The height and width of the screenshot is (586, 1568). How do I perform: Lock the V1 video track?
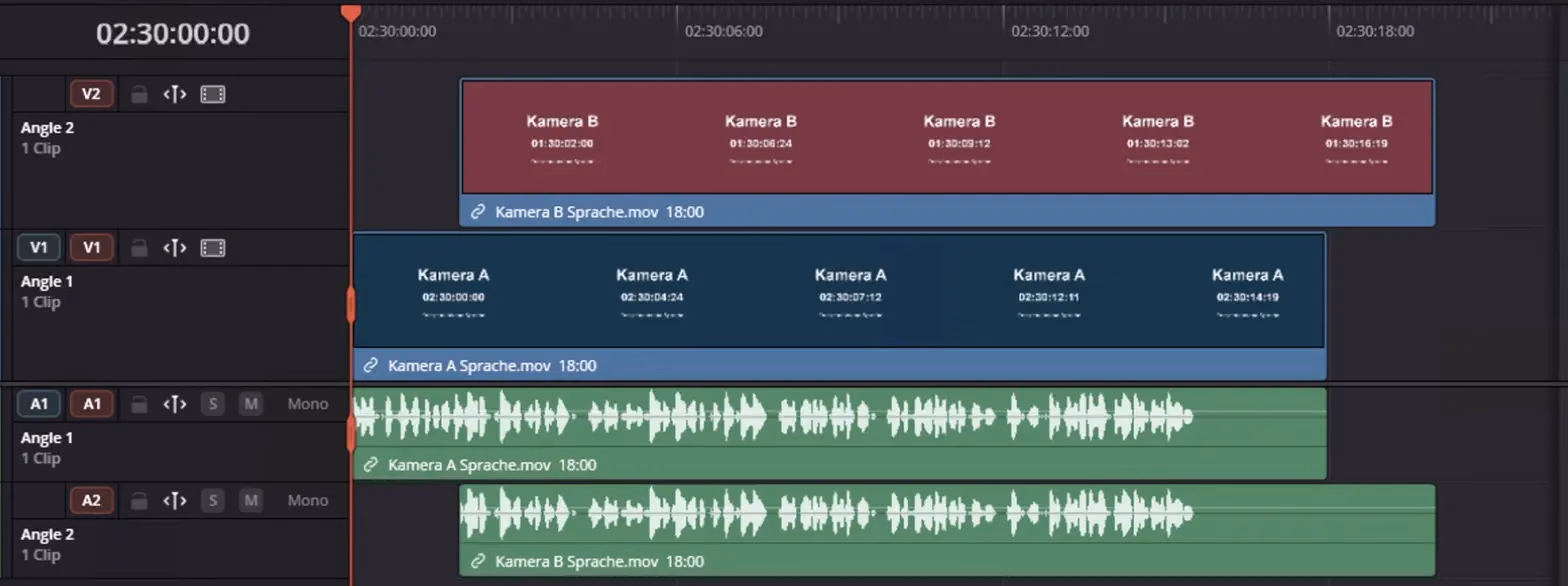(140, 248)
